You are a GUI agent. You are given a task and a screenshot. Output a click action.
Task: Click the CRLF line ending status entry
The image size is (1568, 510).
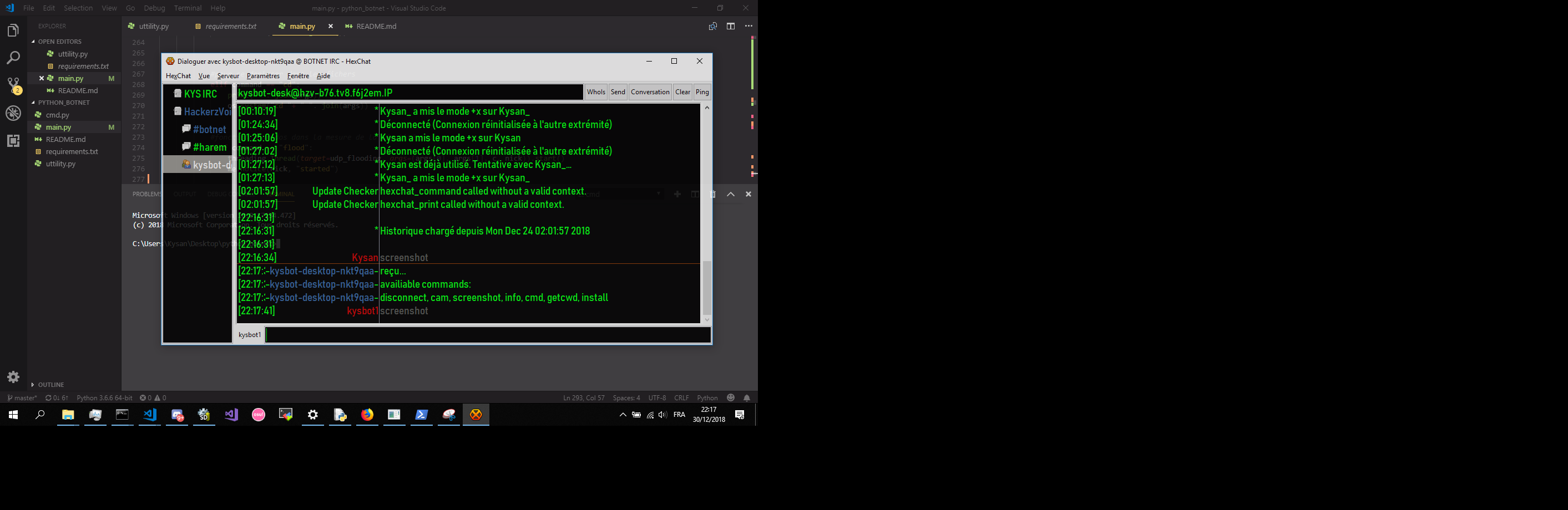pyautogui.click(x=682, y=398)
